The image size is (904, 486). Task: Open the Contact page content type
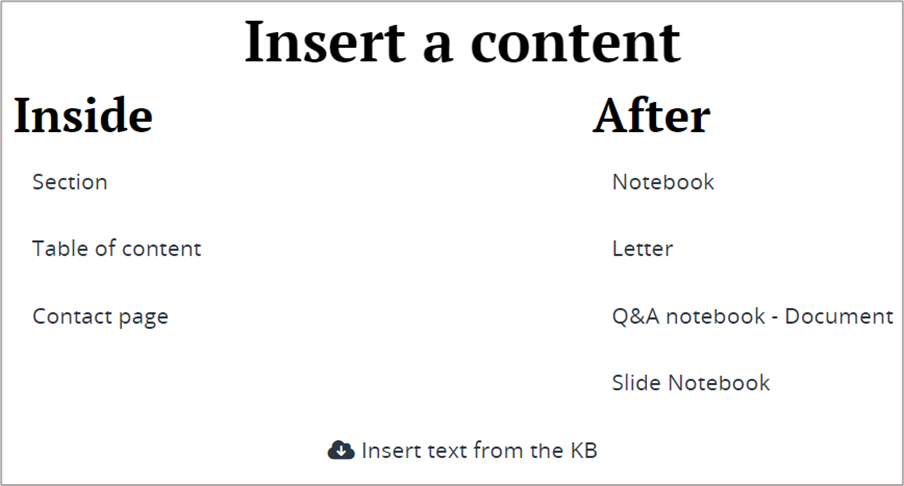(x=100, y=317)
